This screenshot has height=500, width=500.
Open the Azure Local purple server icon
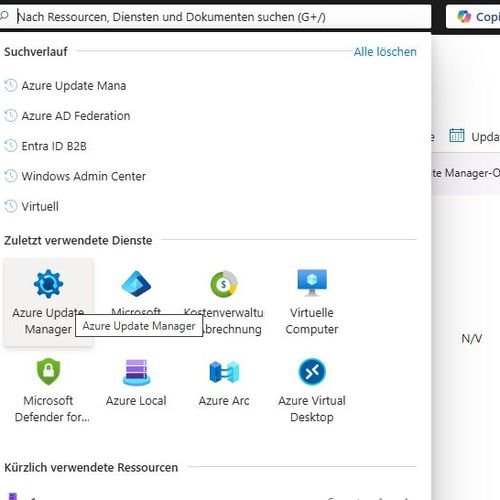coord(136,372)
